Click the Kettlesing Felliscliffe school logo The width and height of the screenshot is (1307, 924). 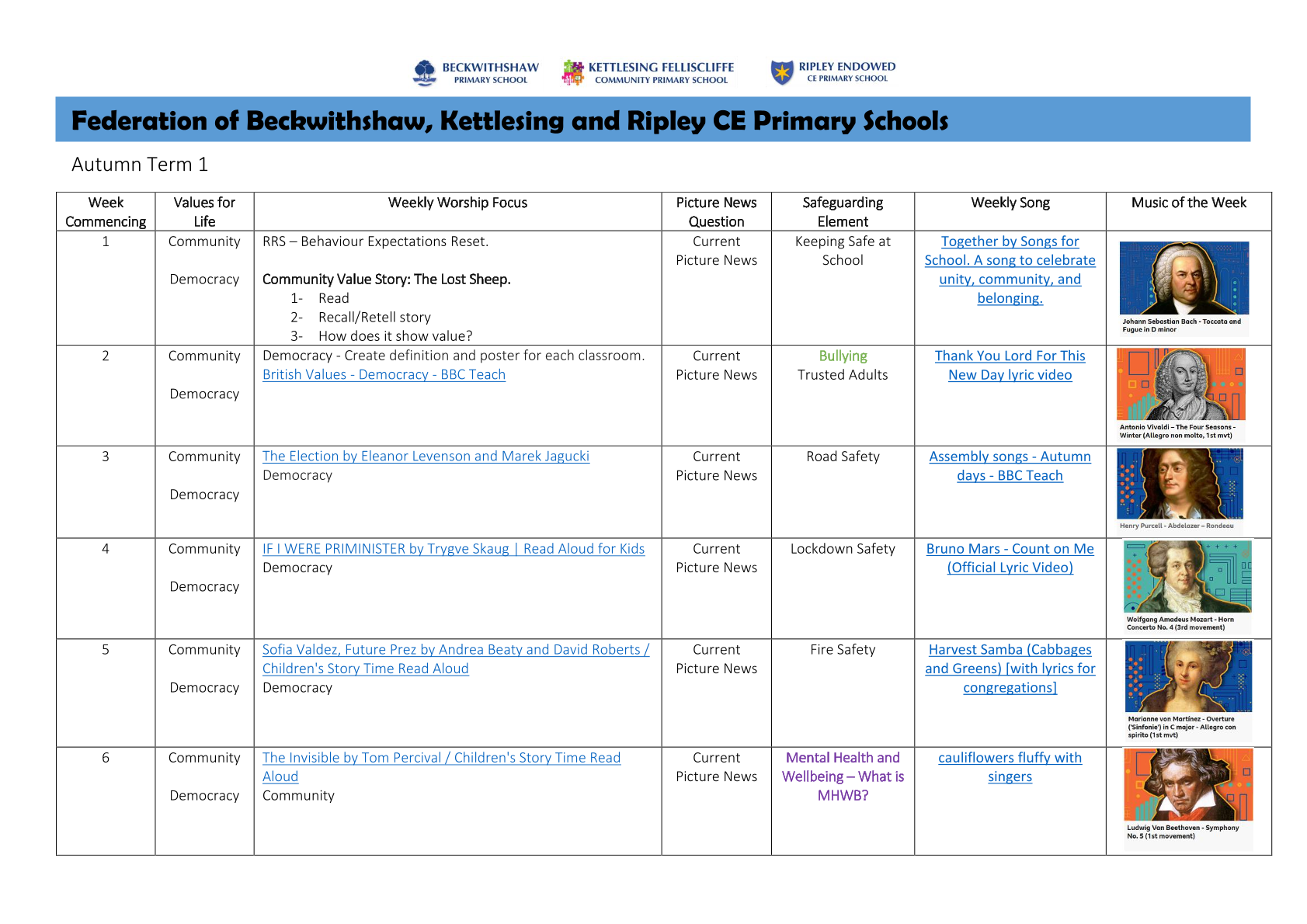[648, 73]
